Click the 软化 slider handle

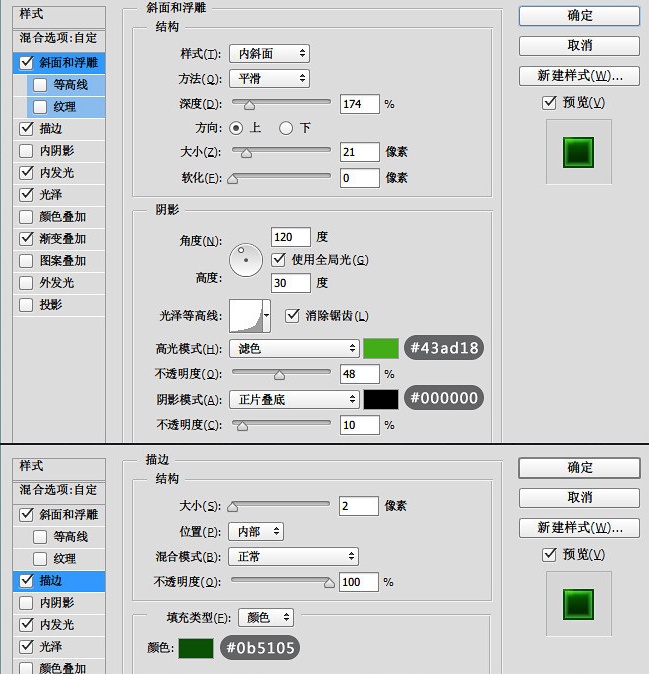tap(233, 179)
